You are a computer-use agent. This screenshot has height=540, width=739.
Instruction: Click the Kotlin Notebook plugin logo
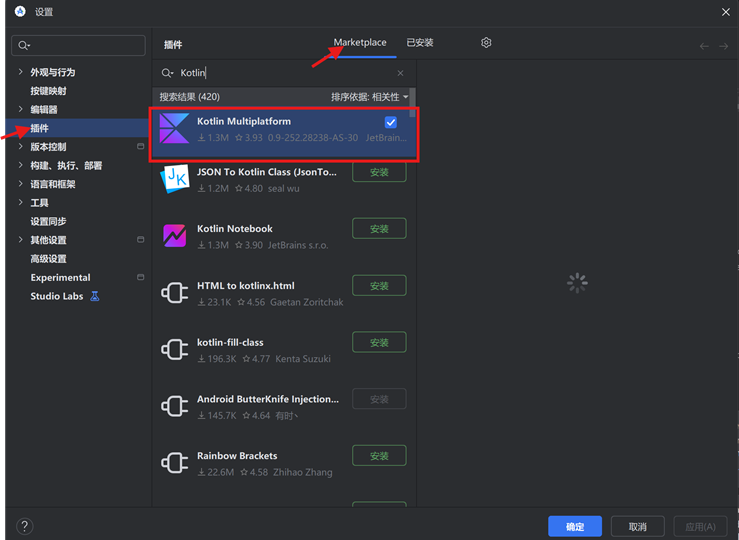(x=174, y=236)
